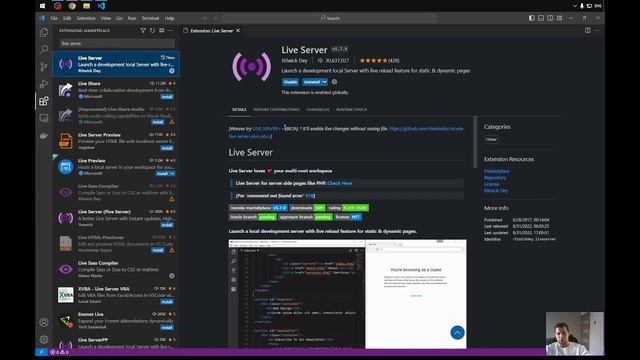640x360 pixels.
Task: Open the Repository resource link
Action: 495,178
